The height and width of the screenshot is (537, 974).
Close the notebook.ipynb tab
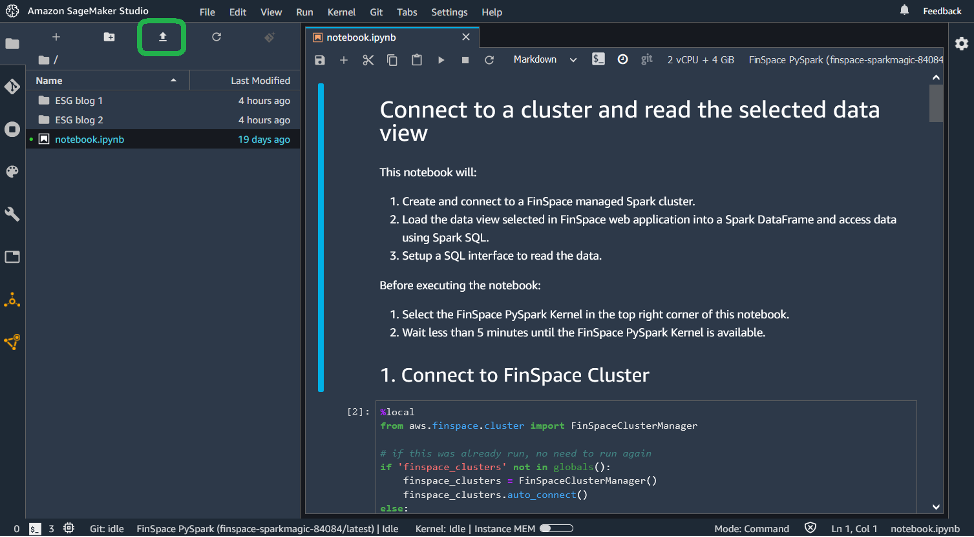tap(466, 37)
